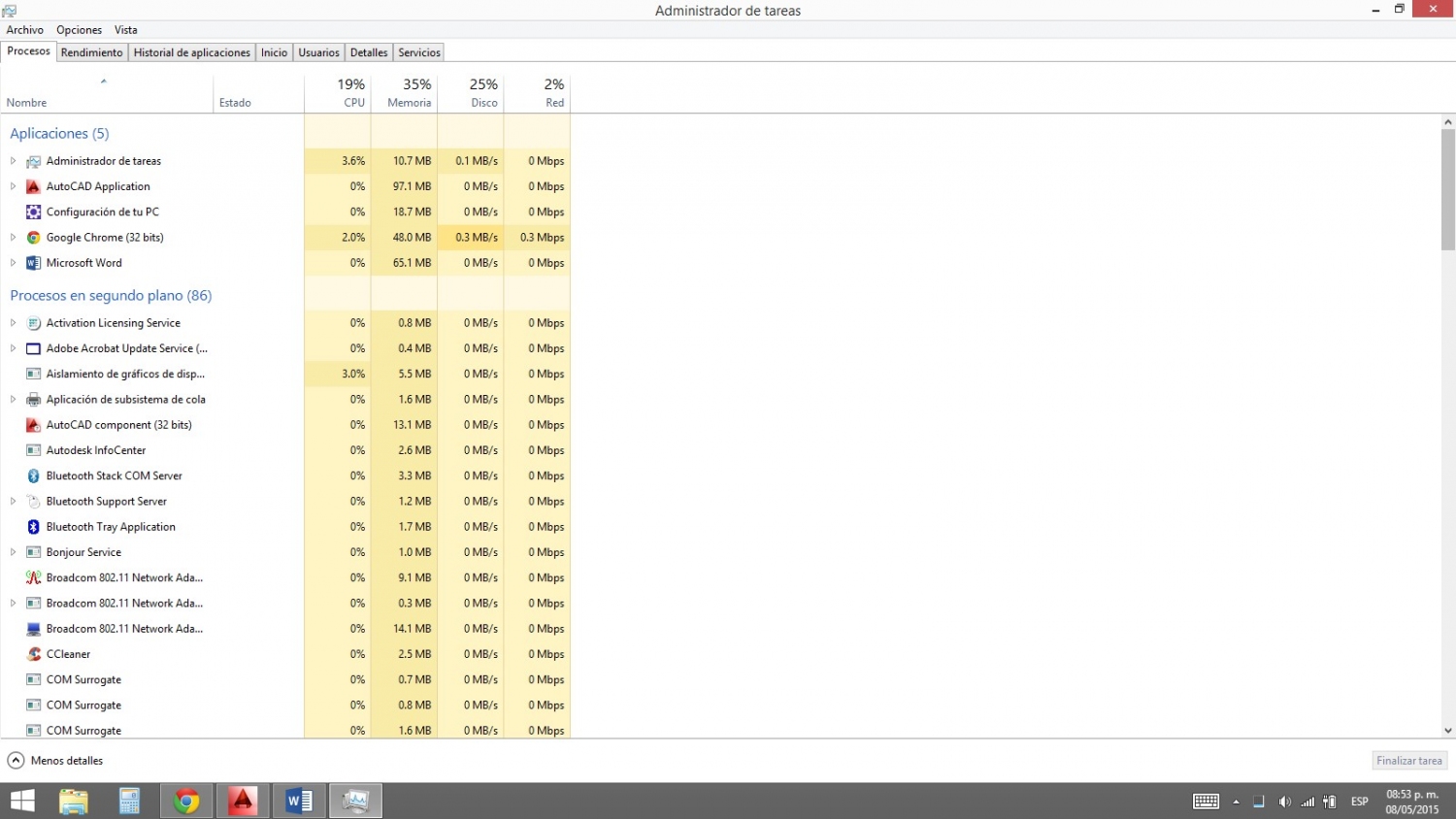Click the ESP language indicator
1456x819 pixels.
pyautogui.click(x=1359, y=802)
